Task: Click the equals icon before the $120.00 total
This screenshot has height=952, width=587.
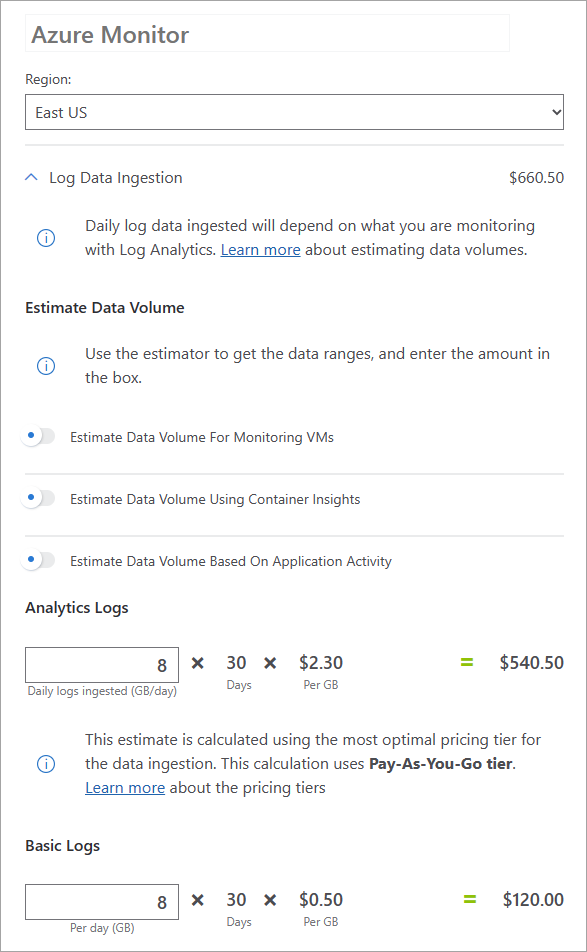Action: point(469,899)
